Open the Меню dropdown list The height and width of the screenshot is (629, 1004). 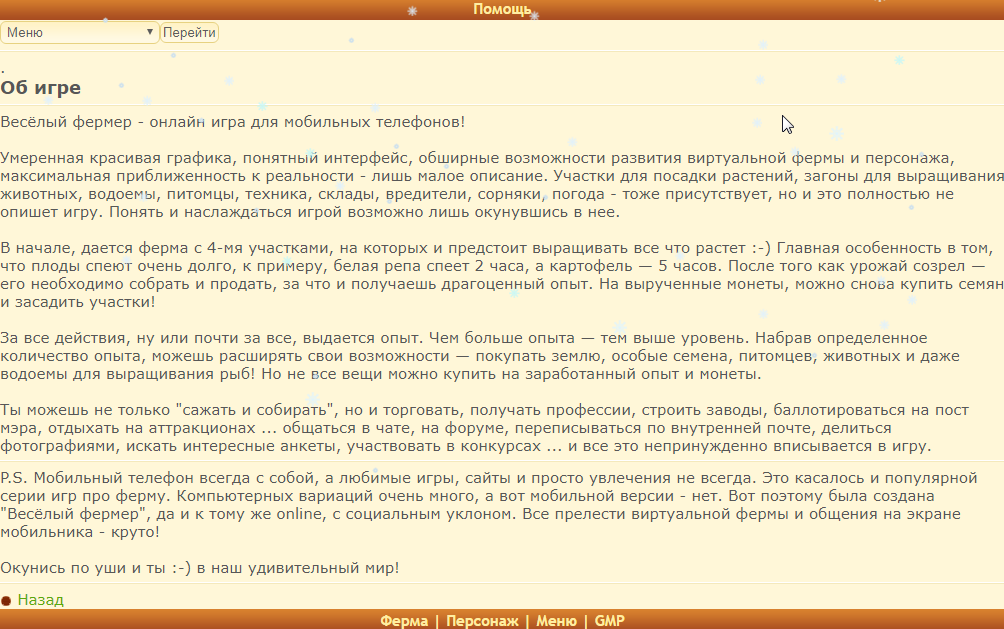pyautogui.click(x=80, y=32)
